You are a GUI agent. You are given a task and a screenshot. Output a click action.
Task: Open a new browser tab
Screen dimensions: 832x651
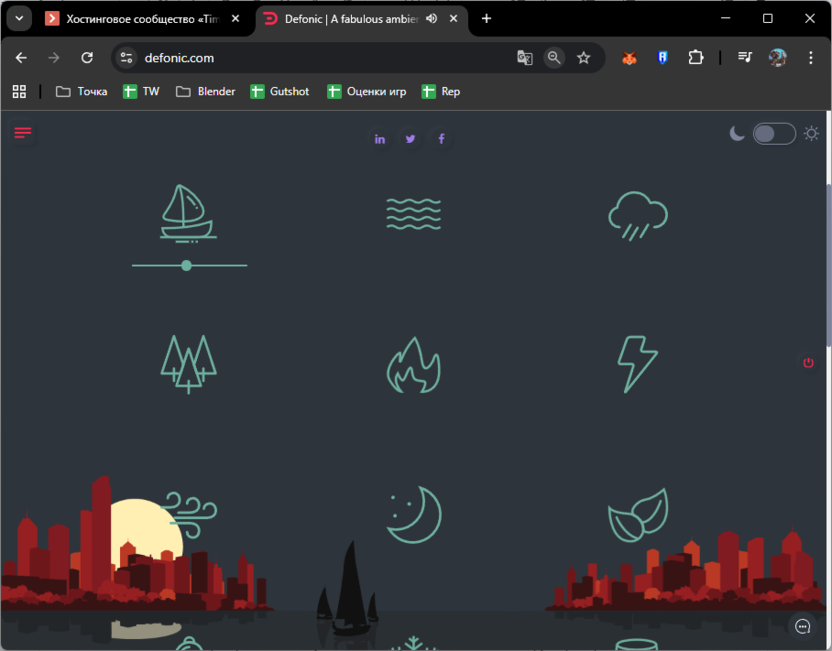point(486,19)
